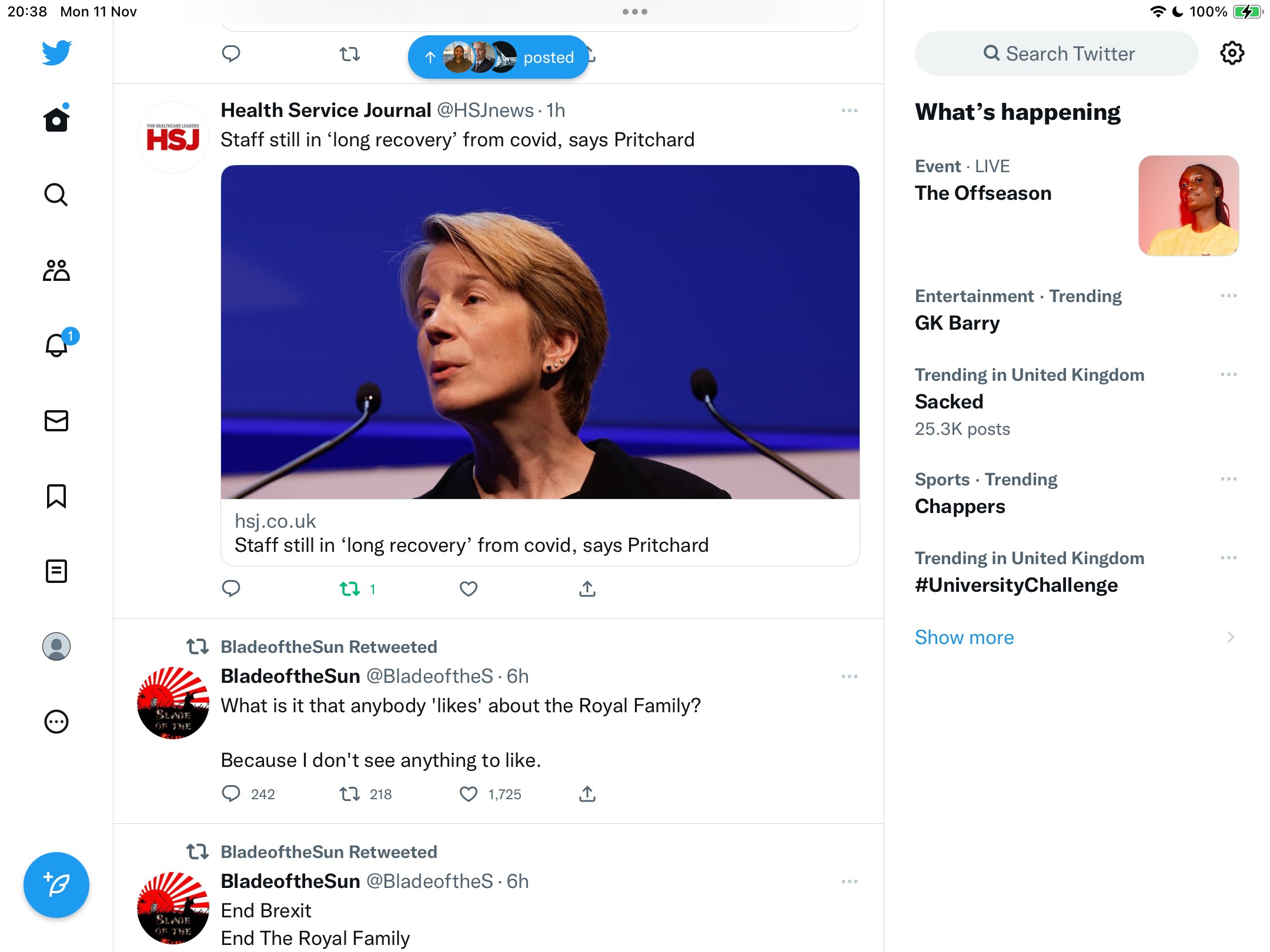This screenshot has height=952, width=1270.
Task: Tap the compose new tweet button
Action: click(x=56, y=885)
